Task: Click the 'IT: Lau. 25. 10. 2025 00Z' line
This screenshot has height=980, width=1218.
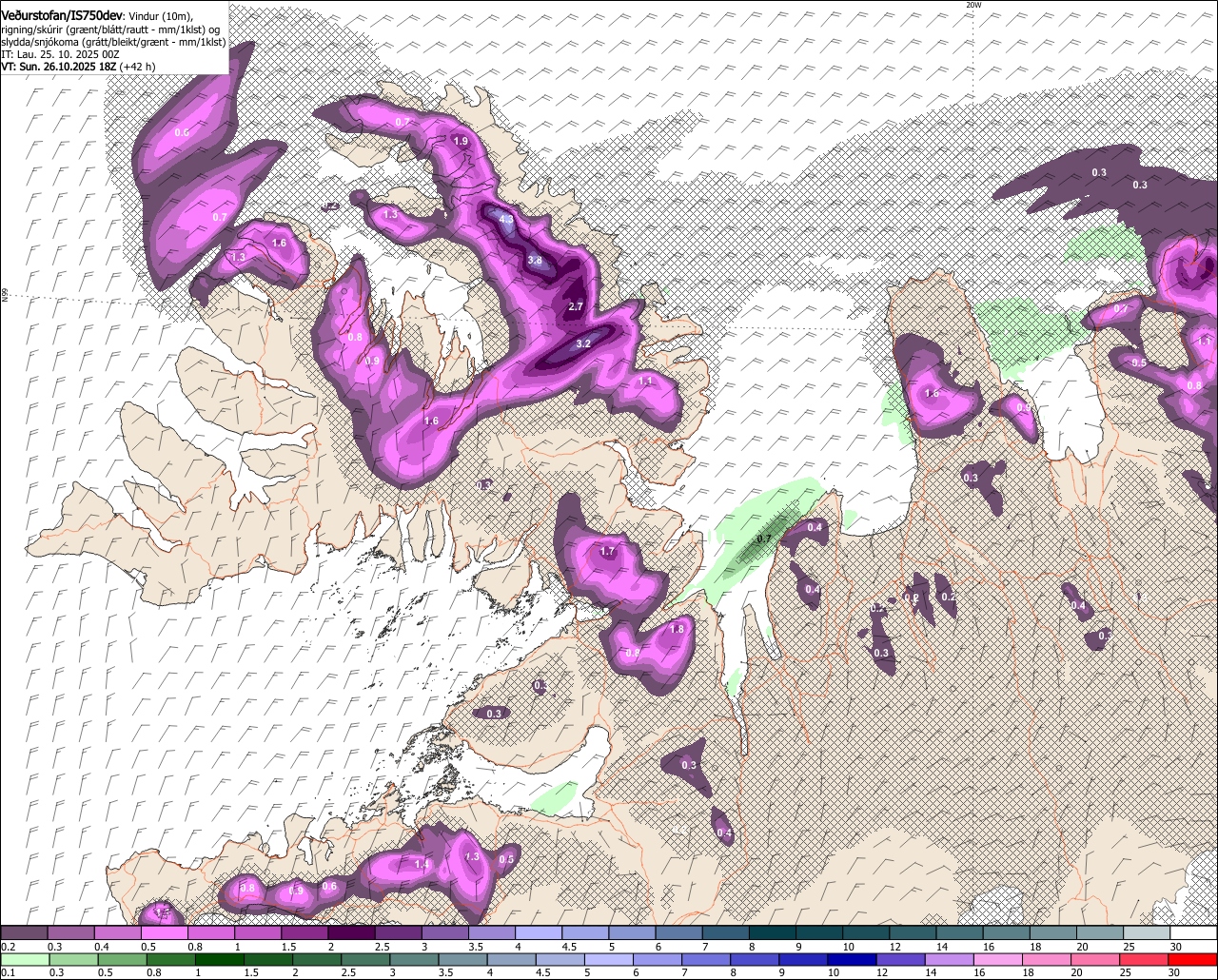Action: [61, 54]
